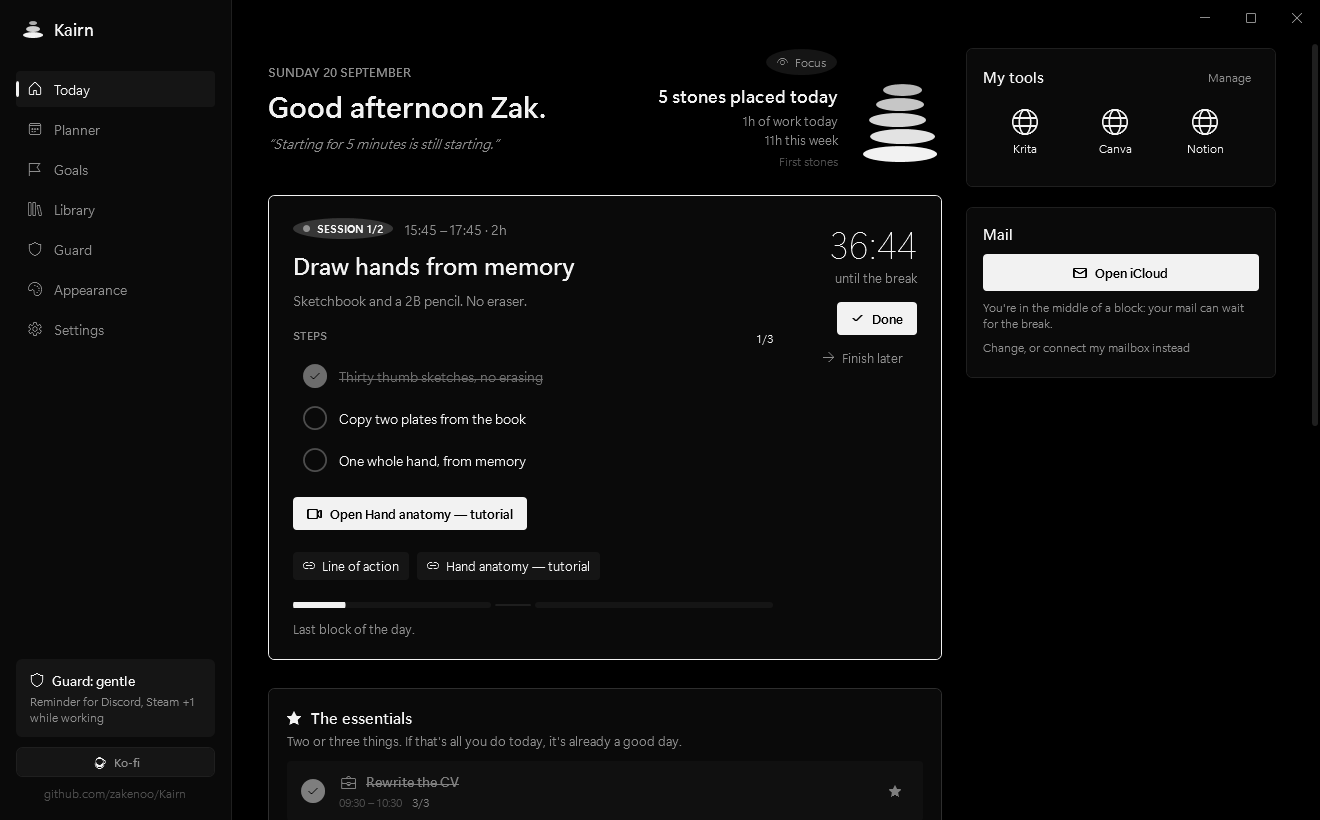
Task: Click '11h this week' text
Action: pyautogui.click(x=802, y=140)
